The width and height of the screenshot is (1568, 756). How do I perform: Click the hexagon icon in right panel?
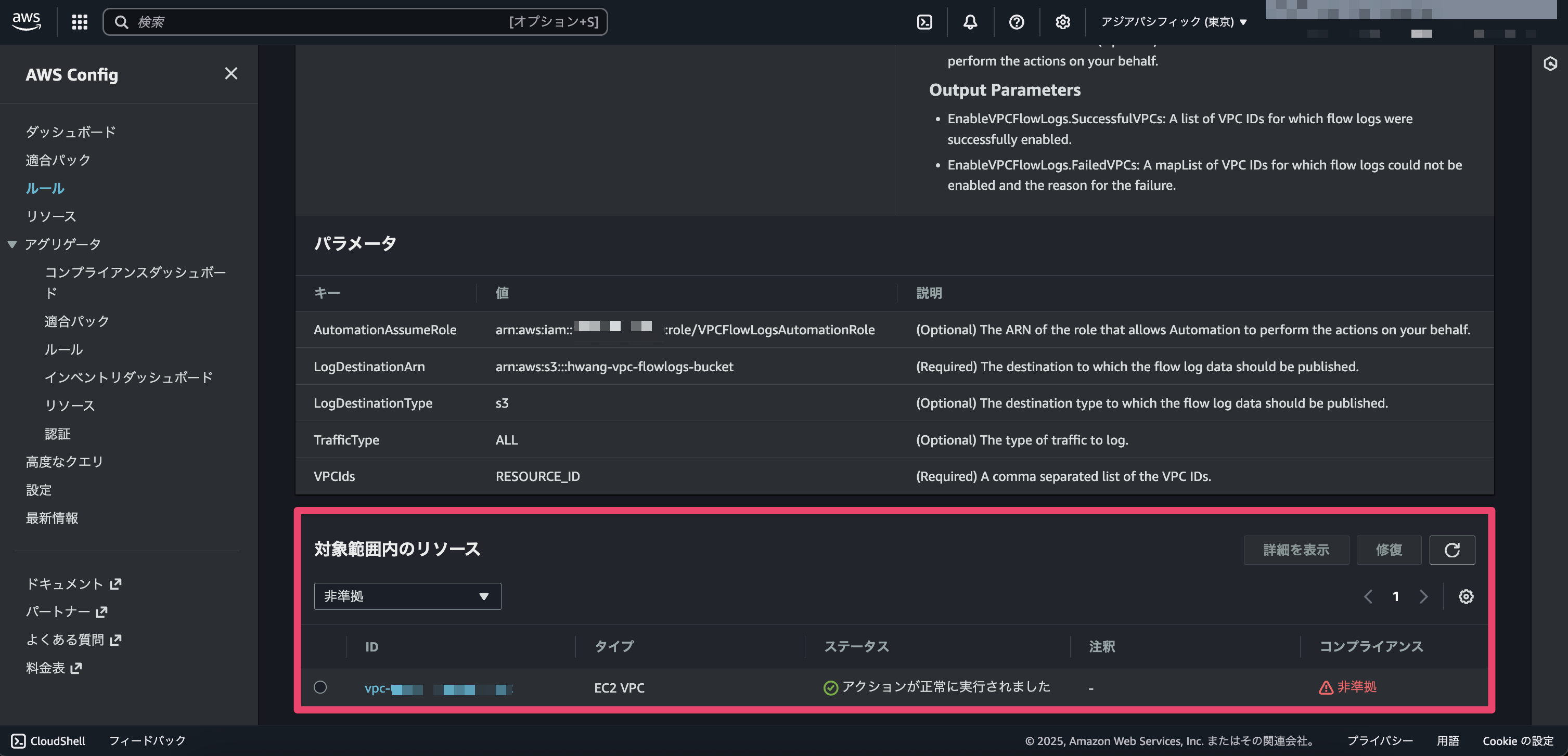click(1550, 64)
